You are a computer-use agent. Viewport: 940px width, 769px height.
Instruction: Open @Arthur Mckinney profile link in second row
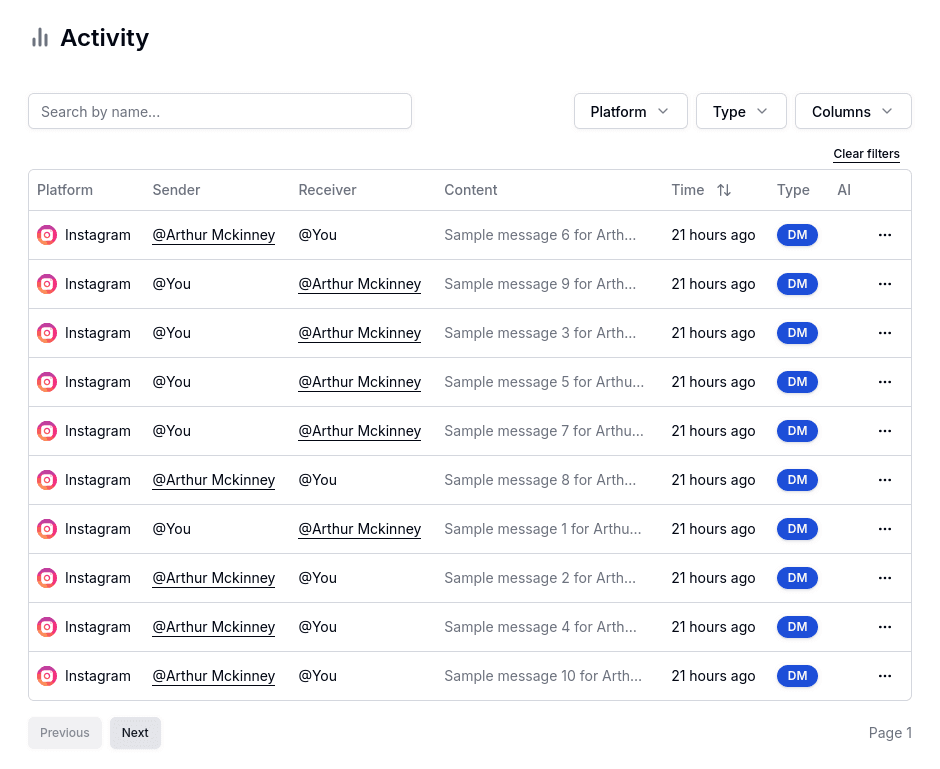[359, 284]
